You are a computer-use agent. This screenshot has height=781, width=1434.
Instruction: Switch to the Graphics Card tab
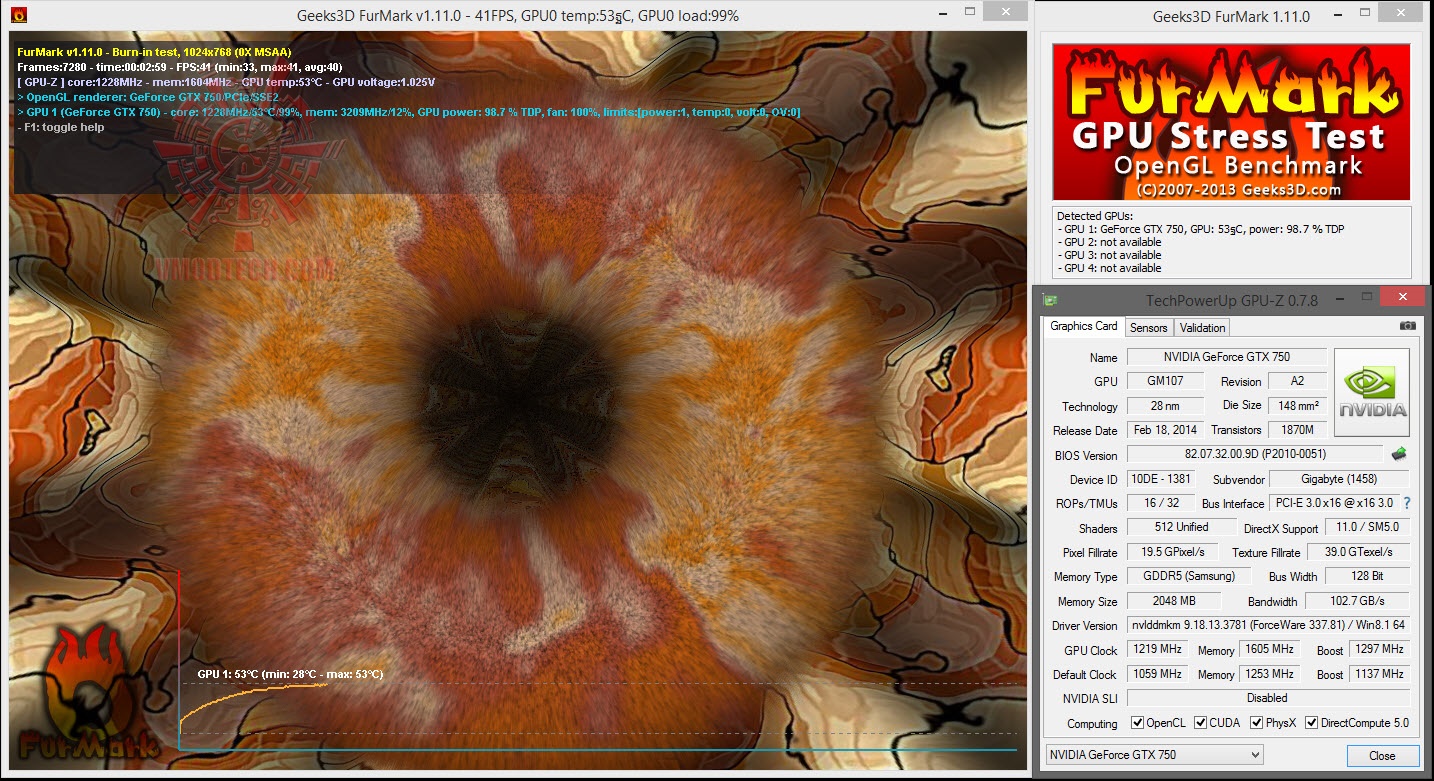pyautogui.click(x=1084, y=326)
